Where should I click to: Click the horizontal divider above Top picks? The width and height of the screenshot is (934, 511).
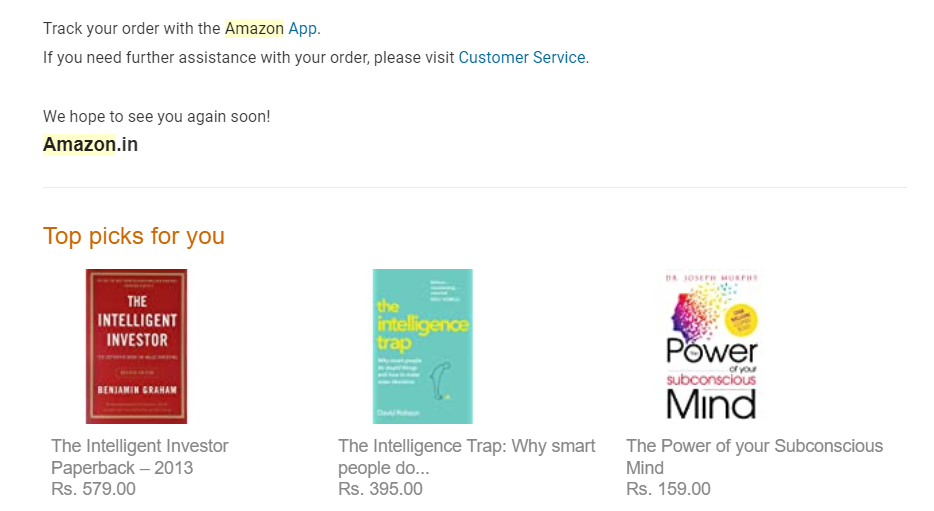(475, 188)
